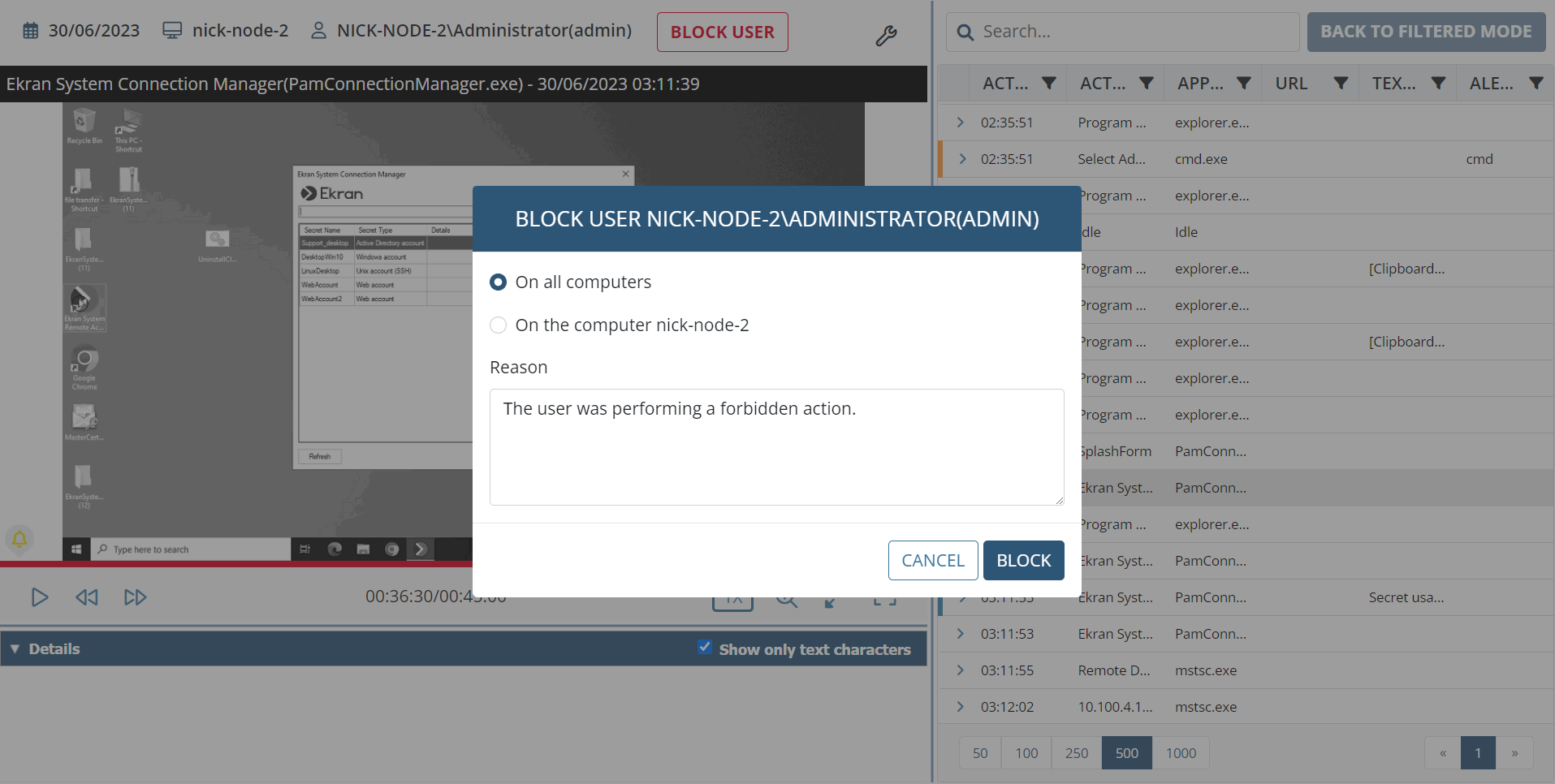1555x784 pixels.
Task: Click CANCEL in the block dialog
Action: point(932,561)
